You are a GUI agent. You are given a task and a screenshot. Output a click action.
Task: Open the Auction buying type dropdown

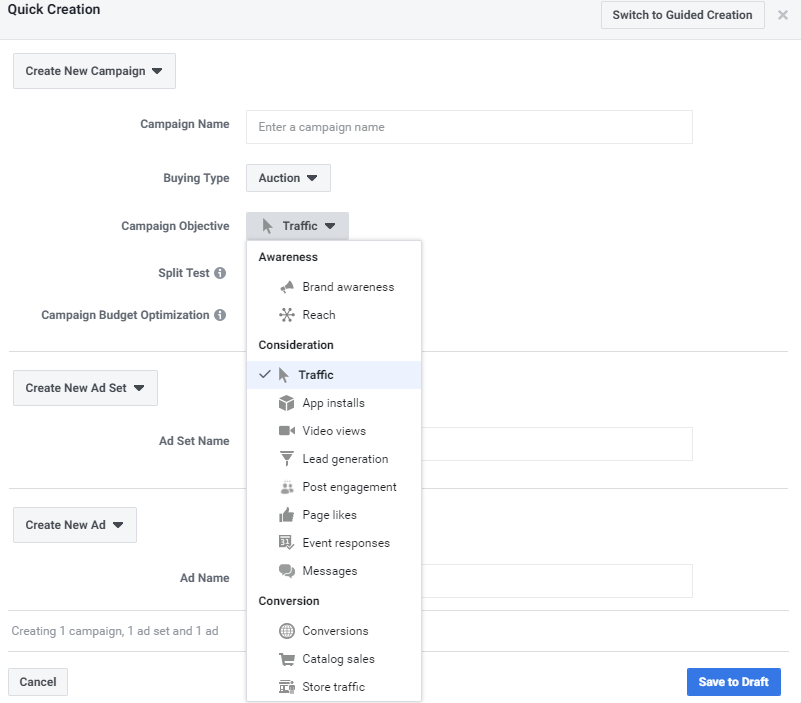pos(288,178)
